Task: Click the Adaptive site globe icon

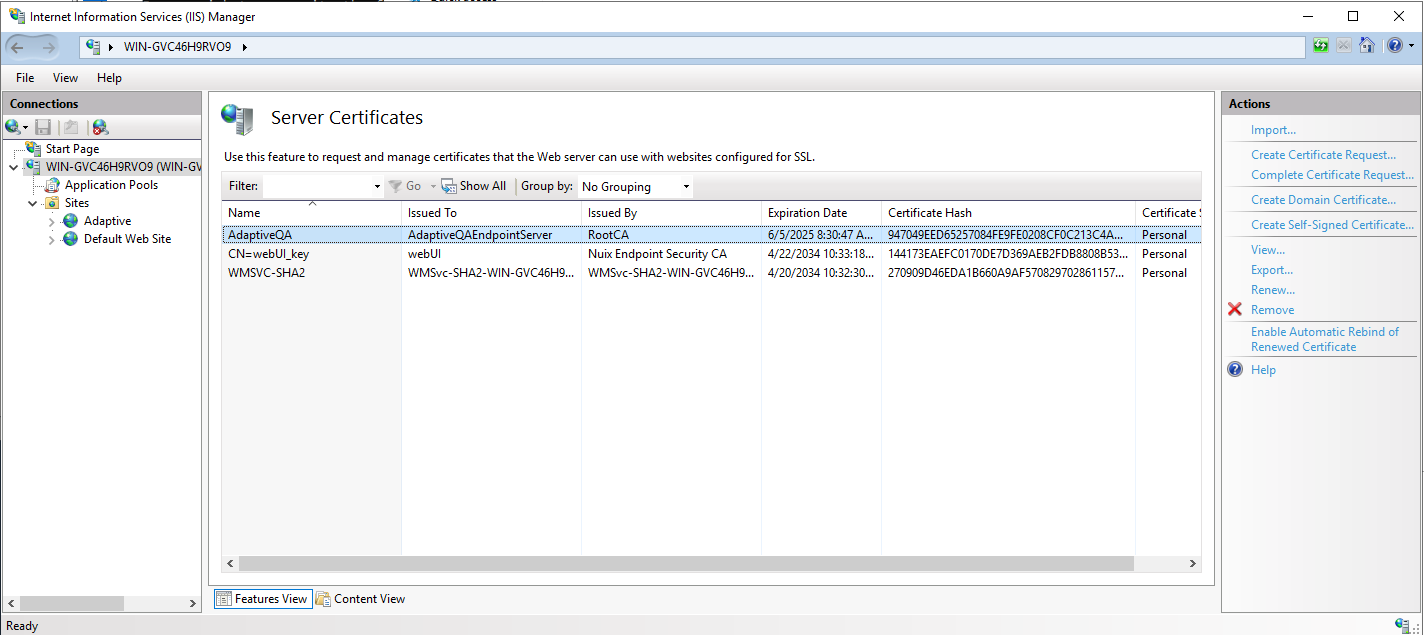Action: tap(70, 221)
